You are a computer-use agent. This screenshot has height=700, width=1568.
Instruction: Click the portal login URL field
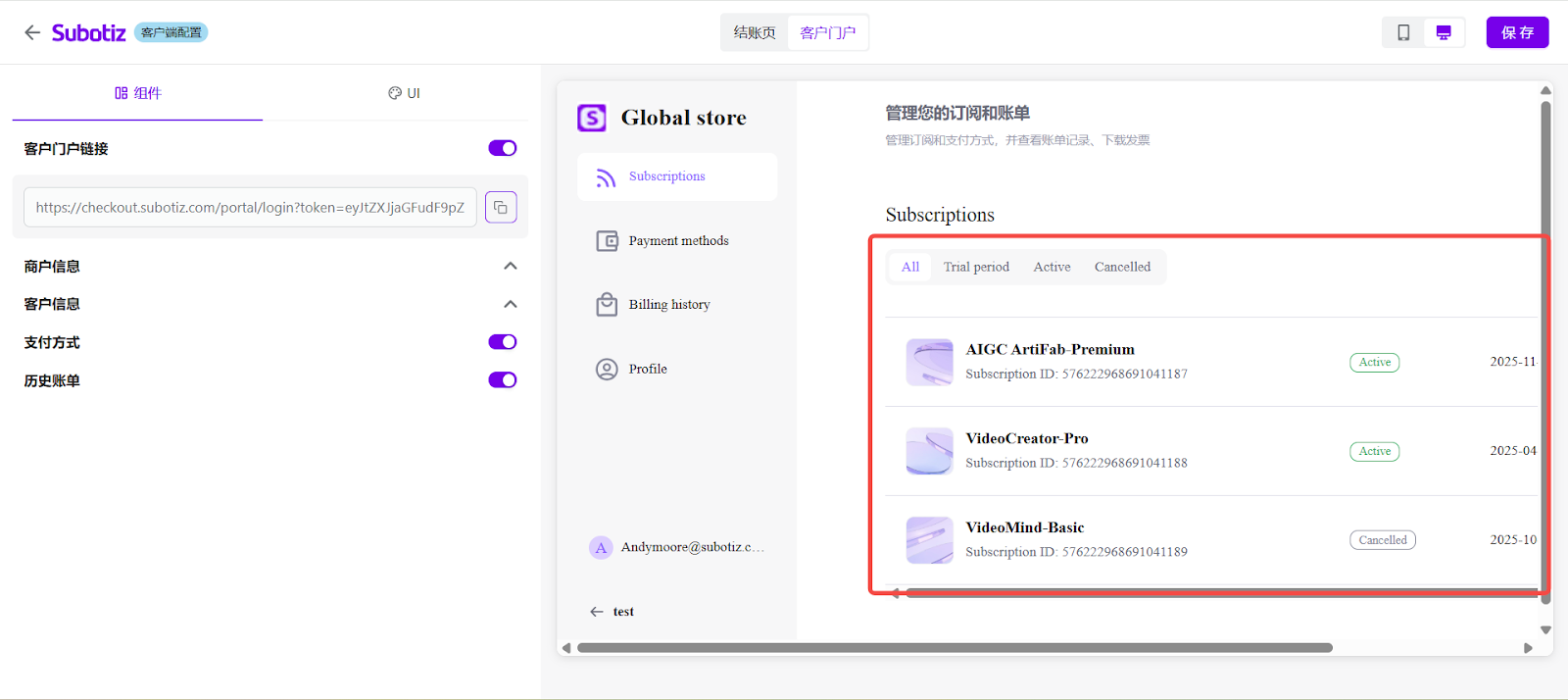tap(250, 207)
